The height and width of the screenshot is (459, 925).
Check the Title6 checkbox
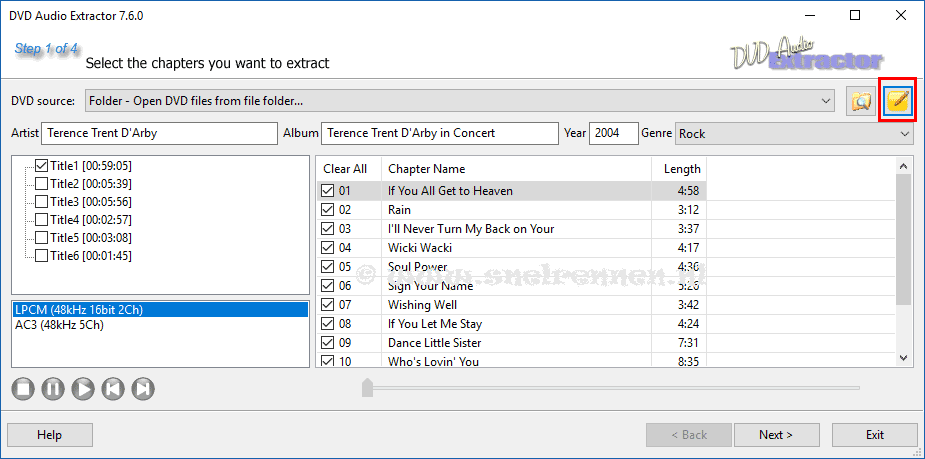(42, 256)
